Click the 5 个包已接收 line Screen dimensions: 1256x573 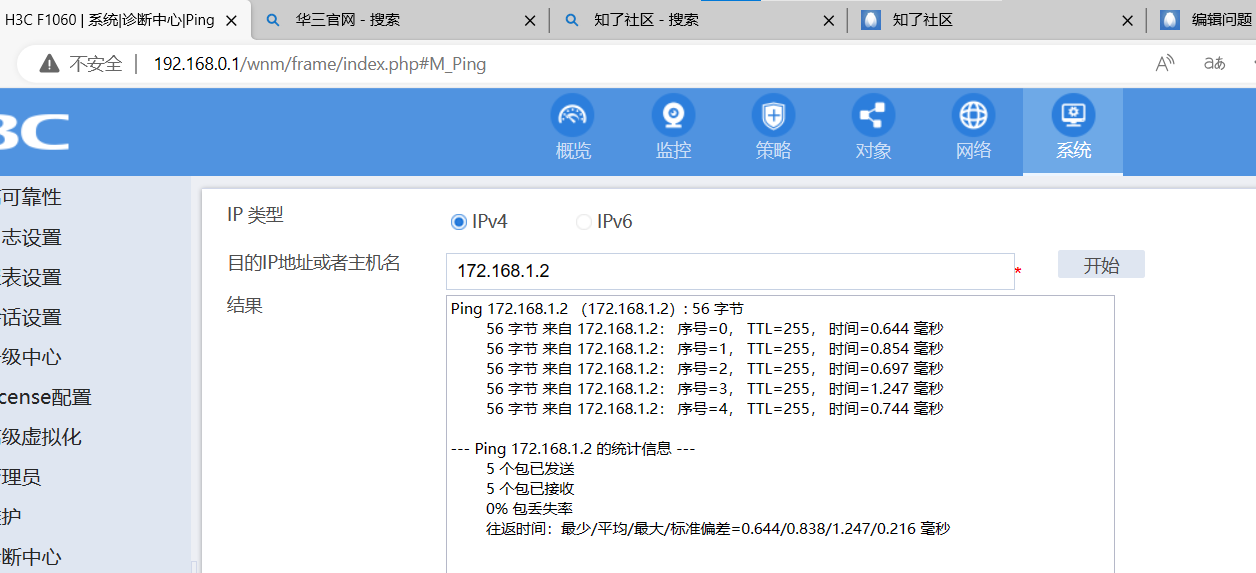click(530, 488)
